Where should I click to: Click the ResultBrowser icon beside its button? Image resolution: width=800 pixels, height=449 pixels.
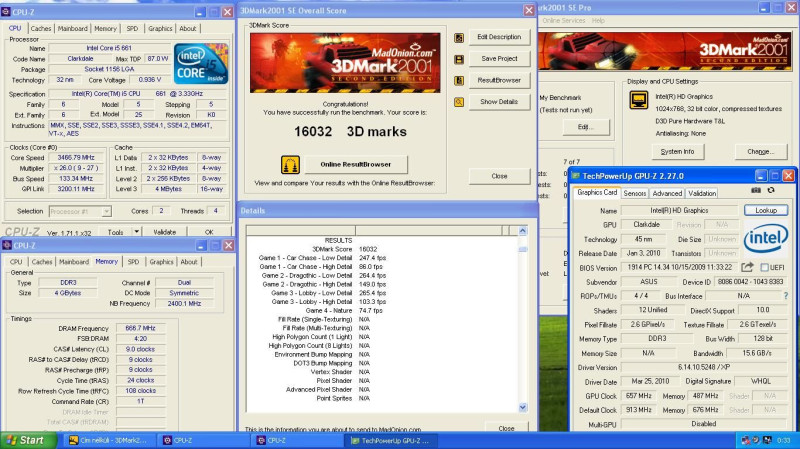(x=459, y=81)
